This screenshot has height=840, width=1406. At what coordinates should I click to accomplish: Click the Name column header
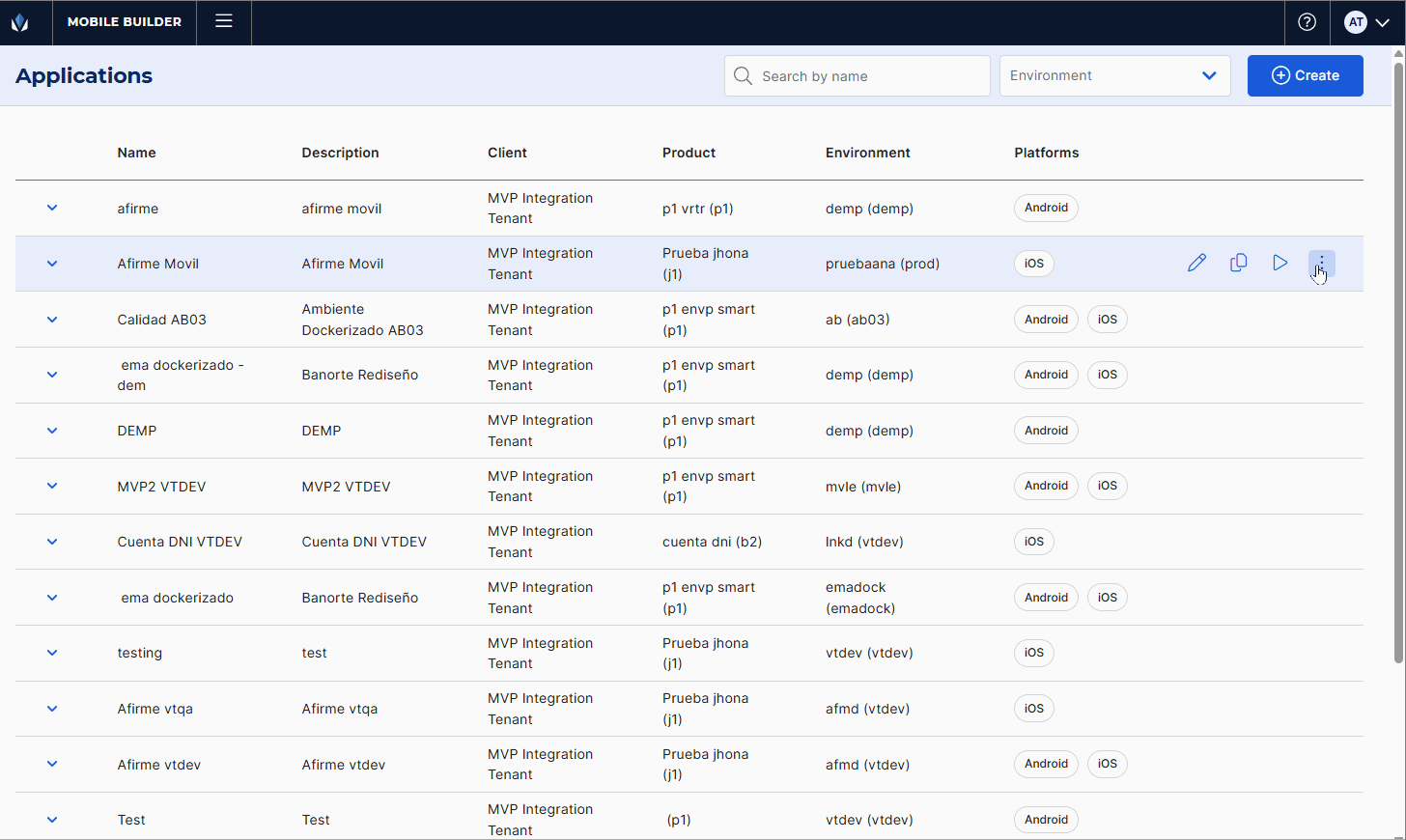tap(136, 153)
